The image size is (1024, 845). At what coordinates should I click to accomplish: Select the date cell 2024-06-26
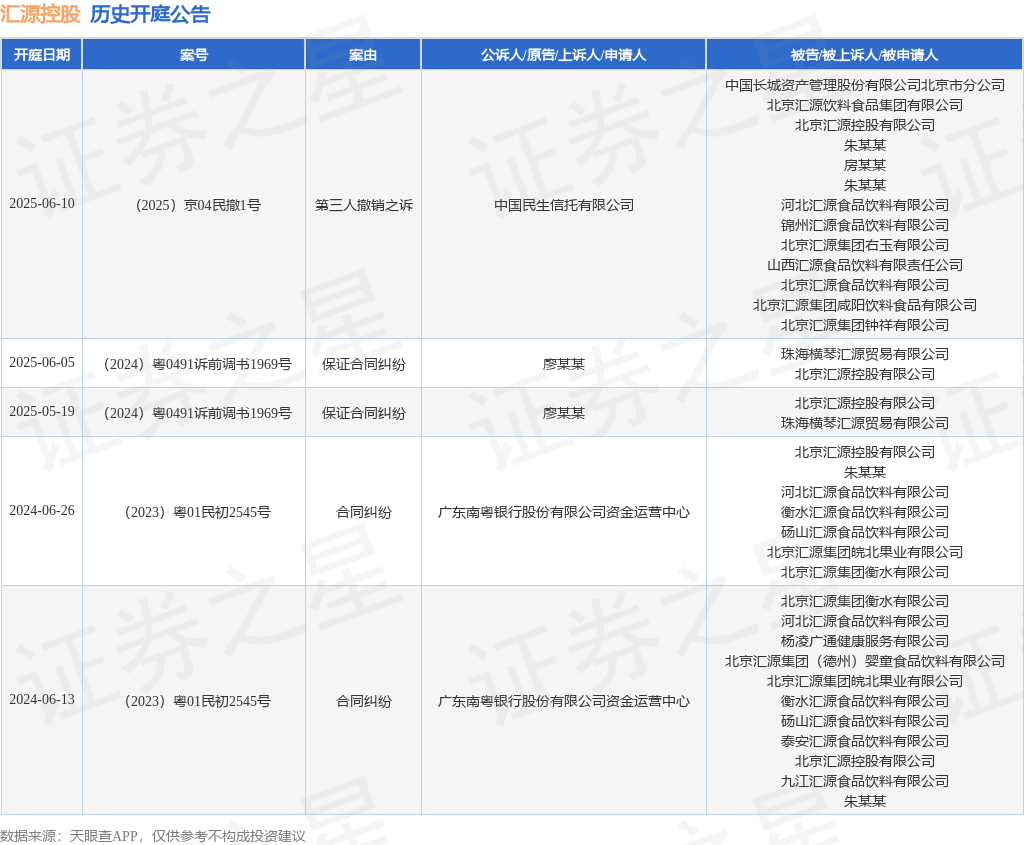pyautogui.click(x=42, y=511)
